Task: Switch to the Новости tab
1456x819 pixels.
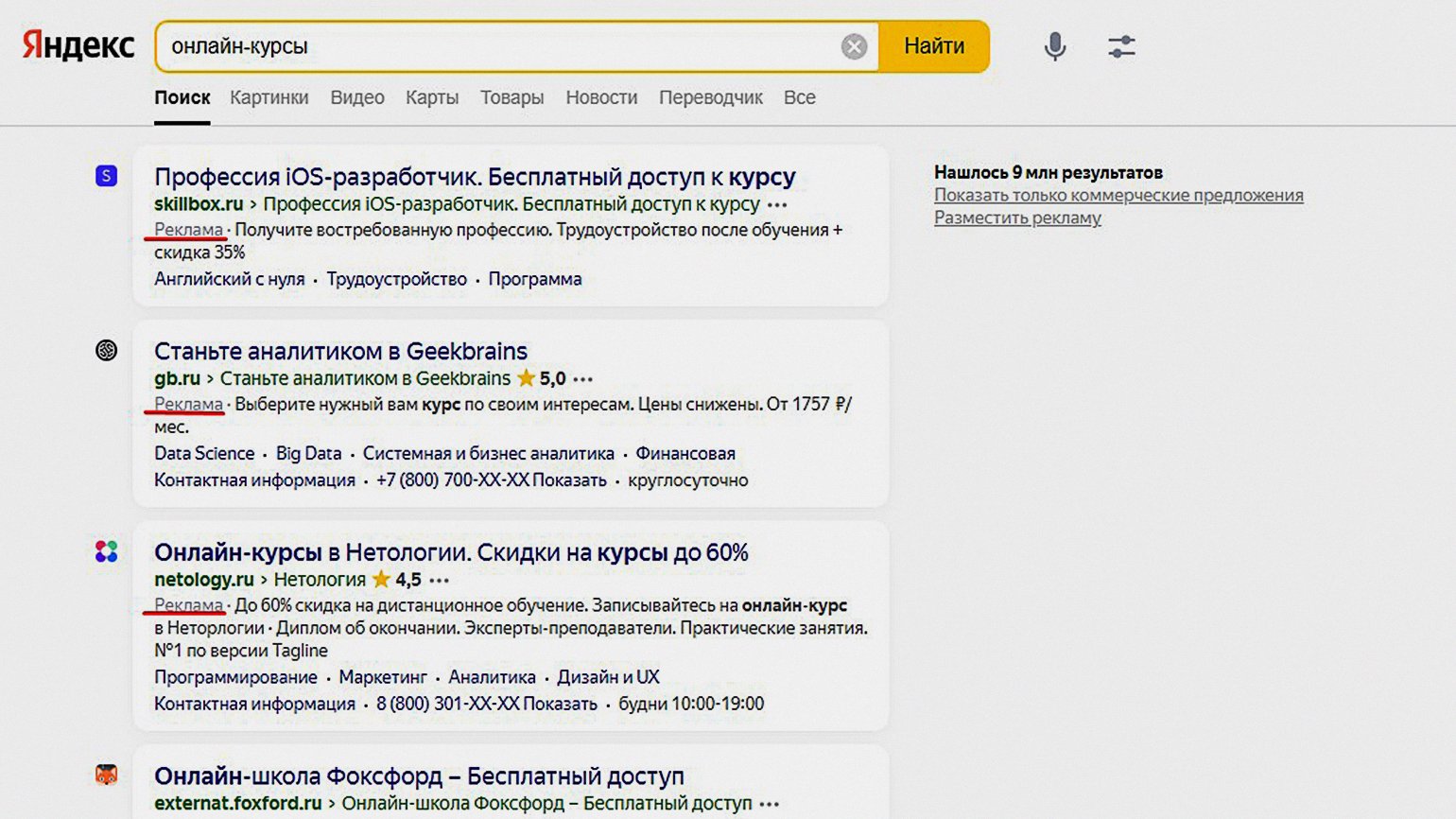Action: [x=601, y=97]
